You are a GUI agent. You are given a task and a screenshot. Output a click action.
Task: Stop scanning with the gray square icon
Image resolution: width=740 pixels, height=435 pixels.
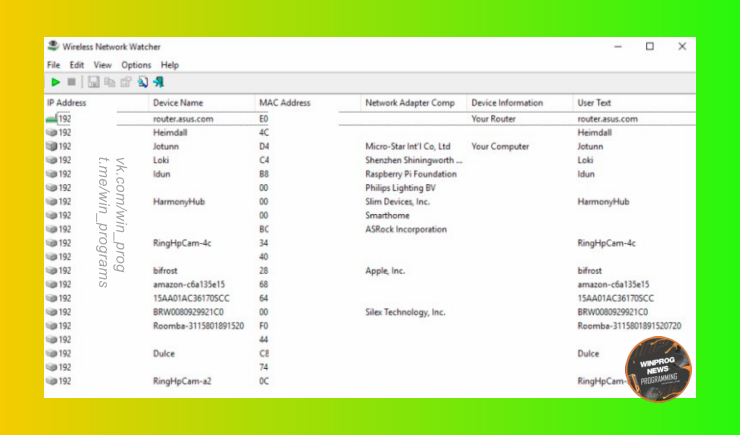click(x=71, y=82)
